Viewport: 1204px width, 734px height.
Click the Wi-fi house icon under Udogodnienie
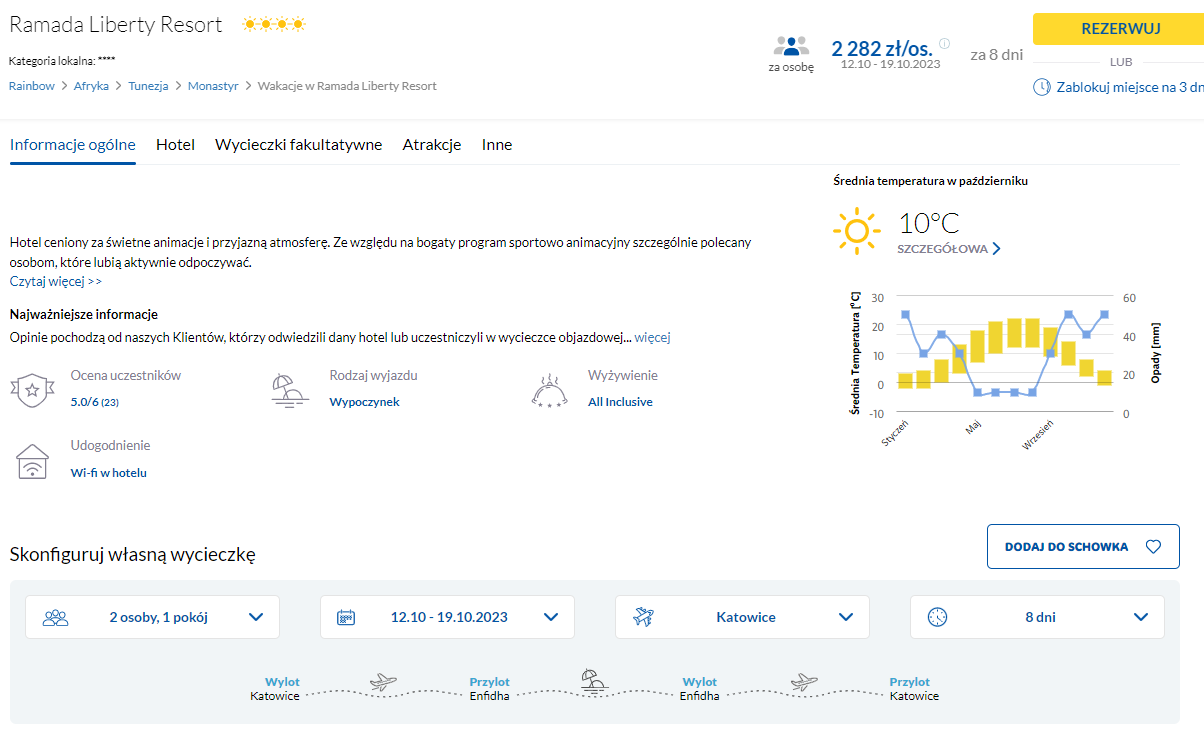tap(33, 461)
